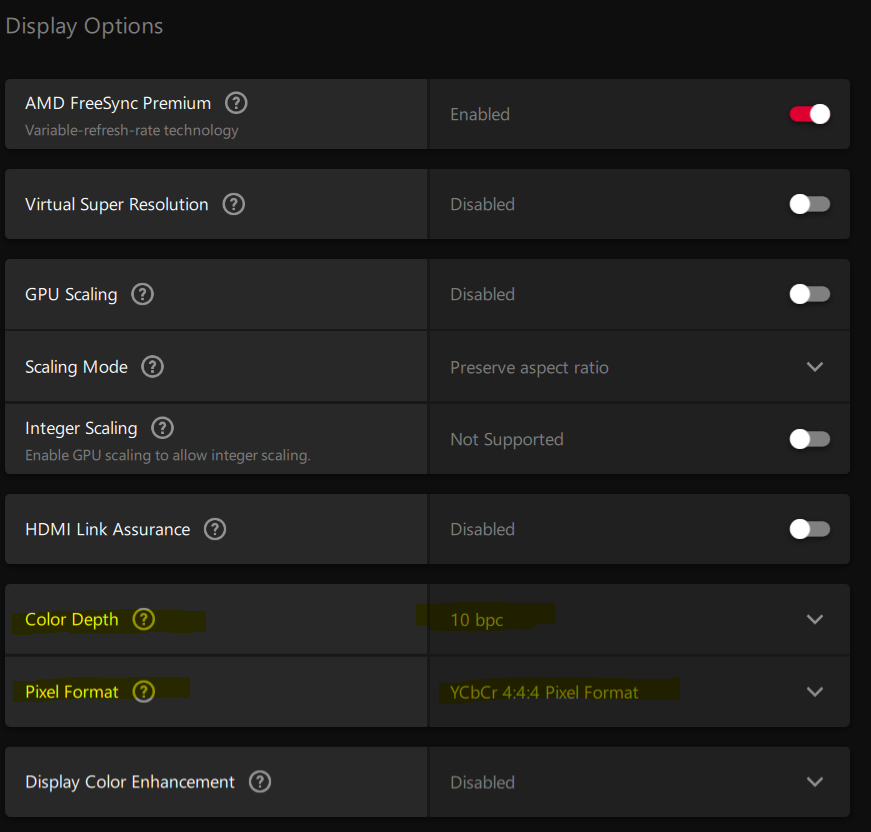Enable HDMI Link Assurance toggle

(810, 529)
